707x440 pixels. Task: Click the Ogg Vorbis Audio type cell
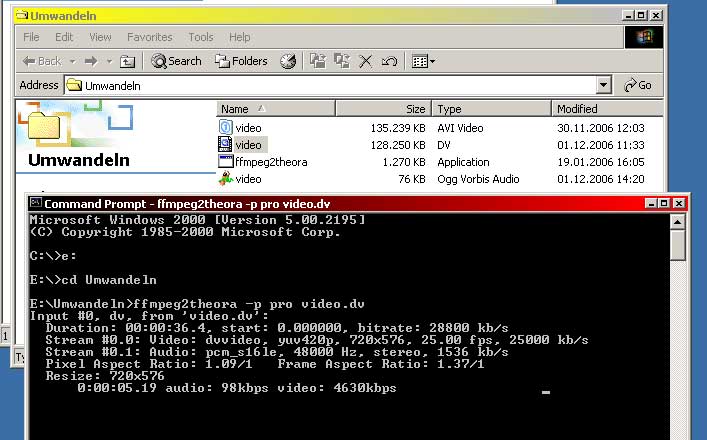pos(478,179)
